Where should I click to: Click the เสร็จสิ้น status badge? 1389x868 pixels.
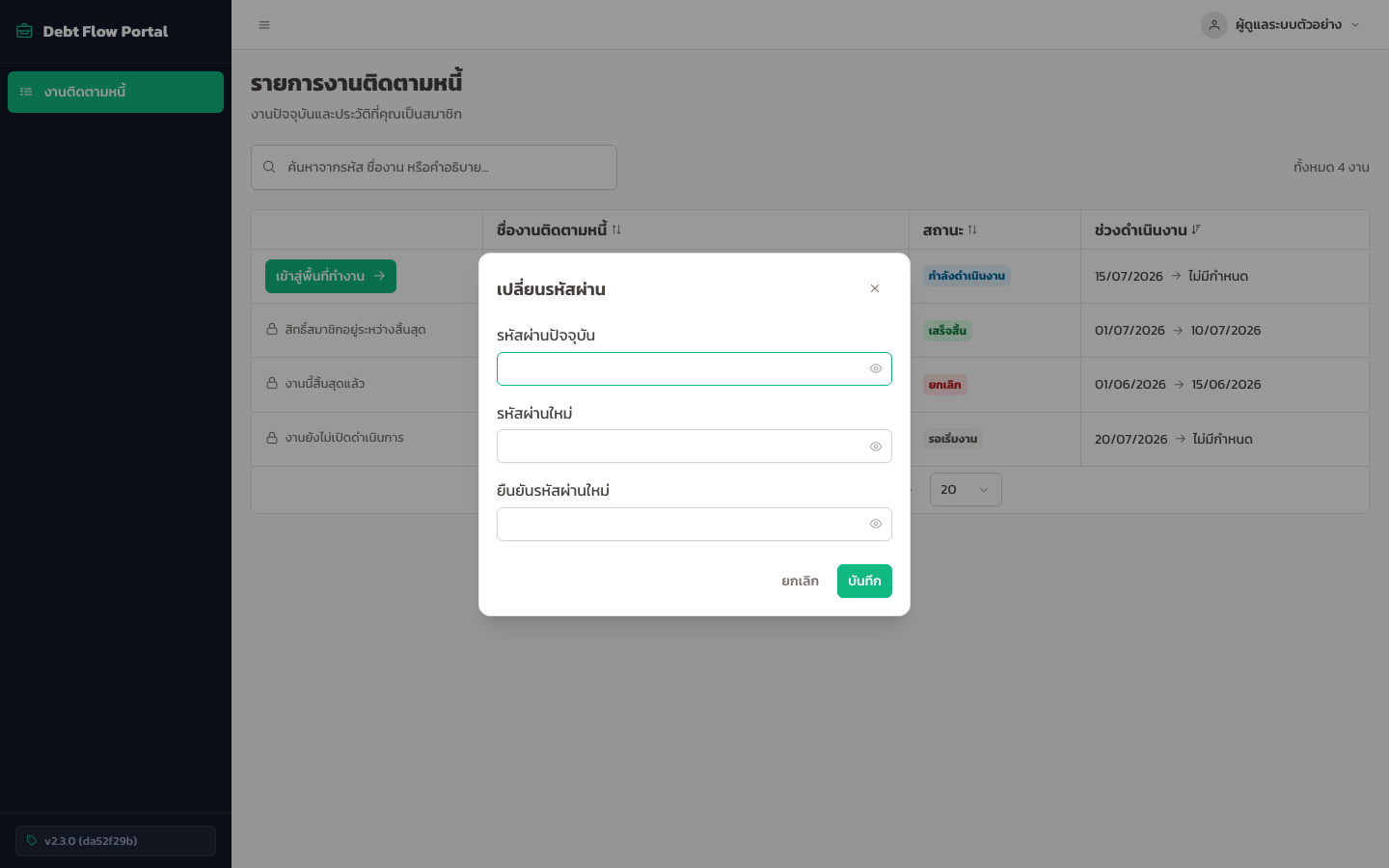pyautogui.click(x=947, y=330)
